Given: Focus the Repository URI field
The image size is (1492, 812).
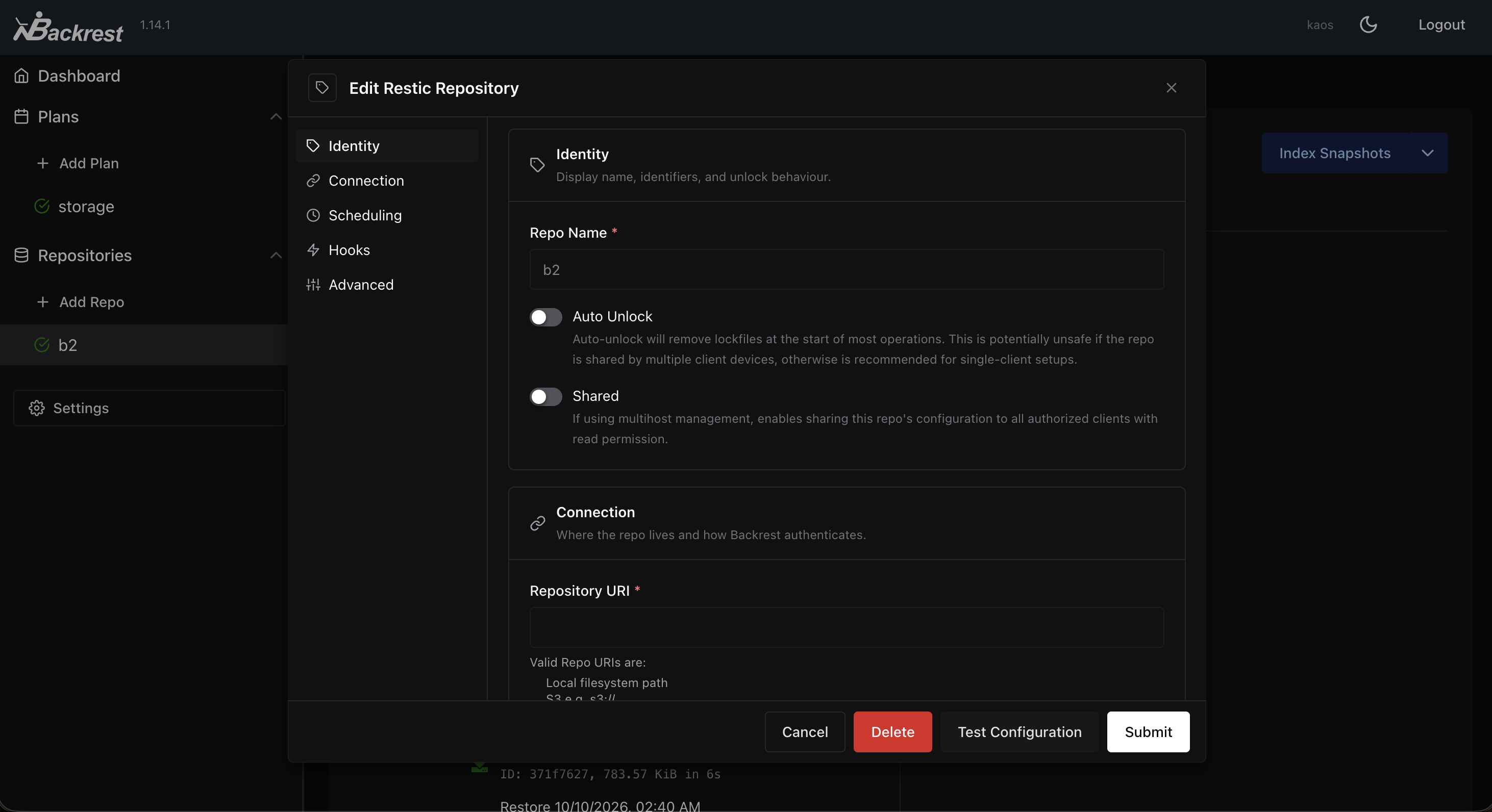Looking at the screenshot, I should point(846,627).
